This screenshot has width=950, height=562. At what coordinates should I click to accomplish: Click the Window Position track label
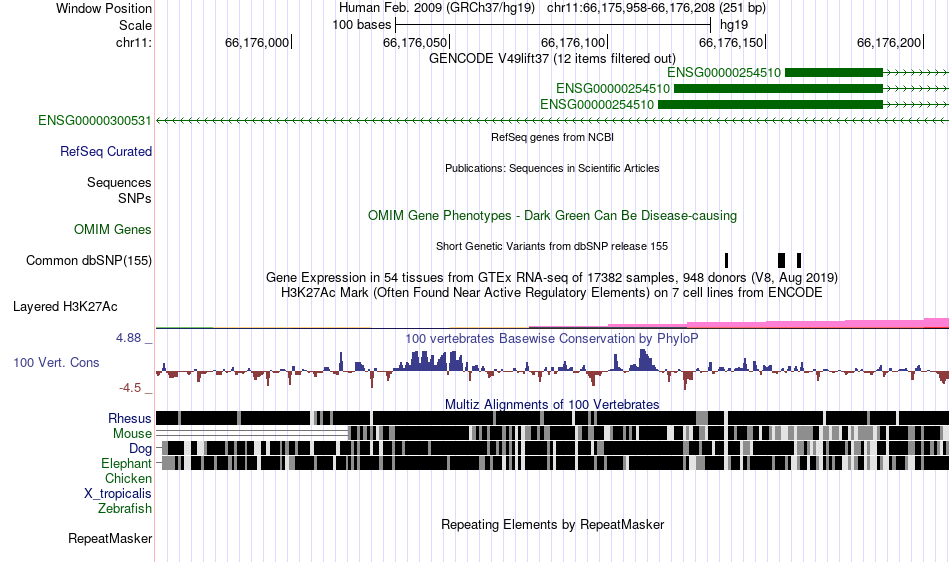pyautogui.click(x=104, y=8)
